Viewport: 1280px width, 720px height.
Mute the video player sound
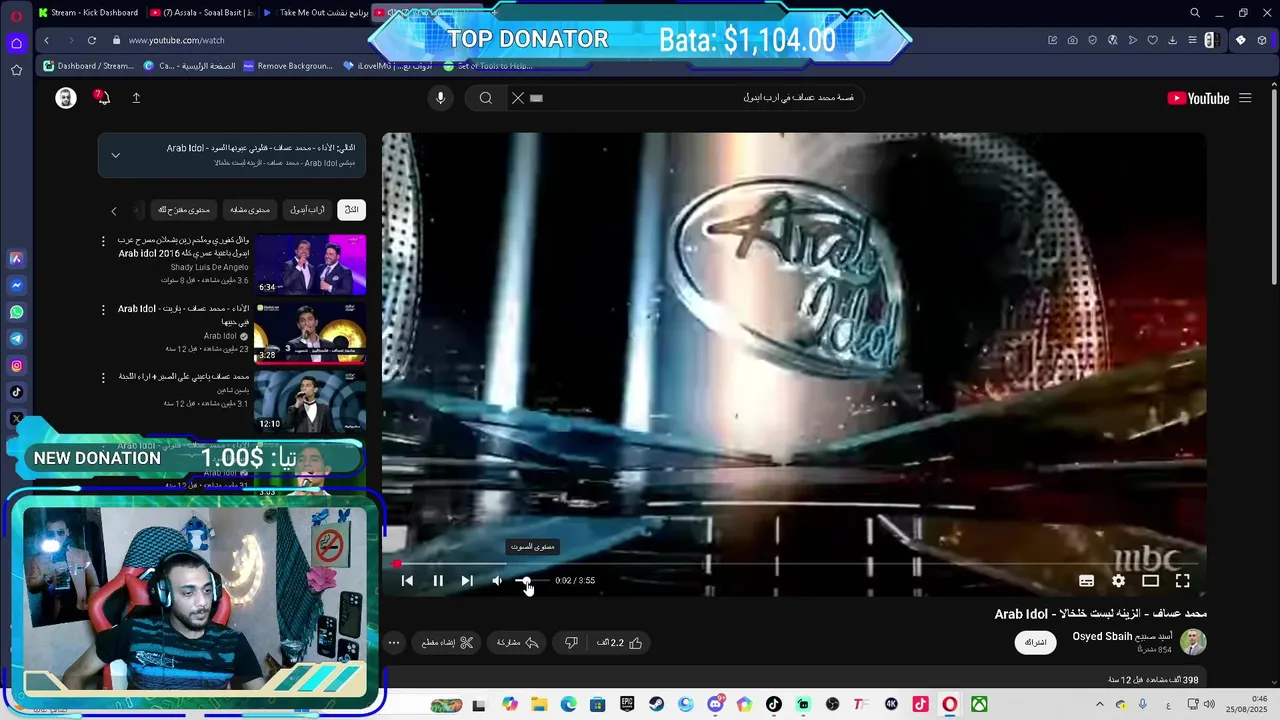click(x=497, y=581)
